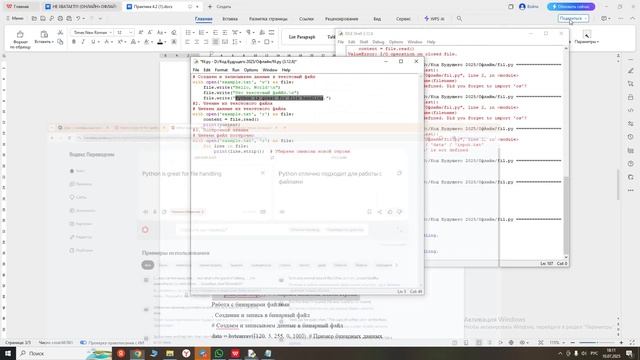The image size is (640, 360).
Task: Toggle the Justify alignment button
Action: (216, 42)
